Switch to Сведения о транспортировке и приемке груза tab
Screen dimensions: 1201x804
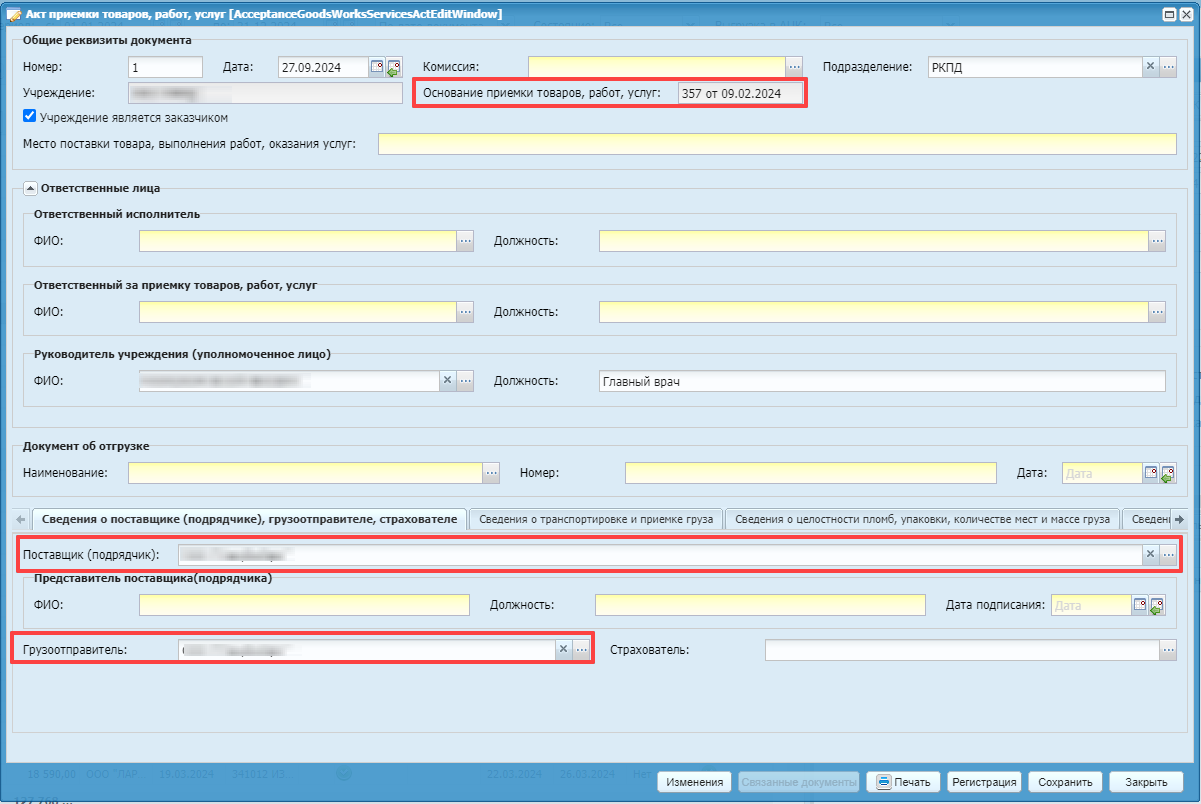[x=595, y=519]
